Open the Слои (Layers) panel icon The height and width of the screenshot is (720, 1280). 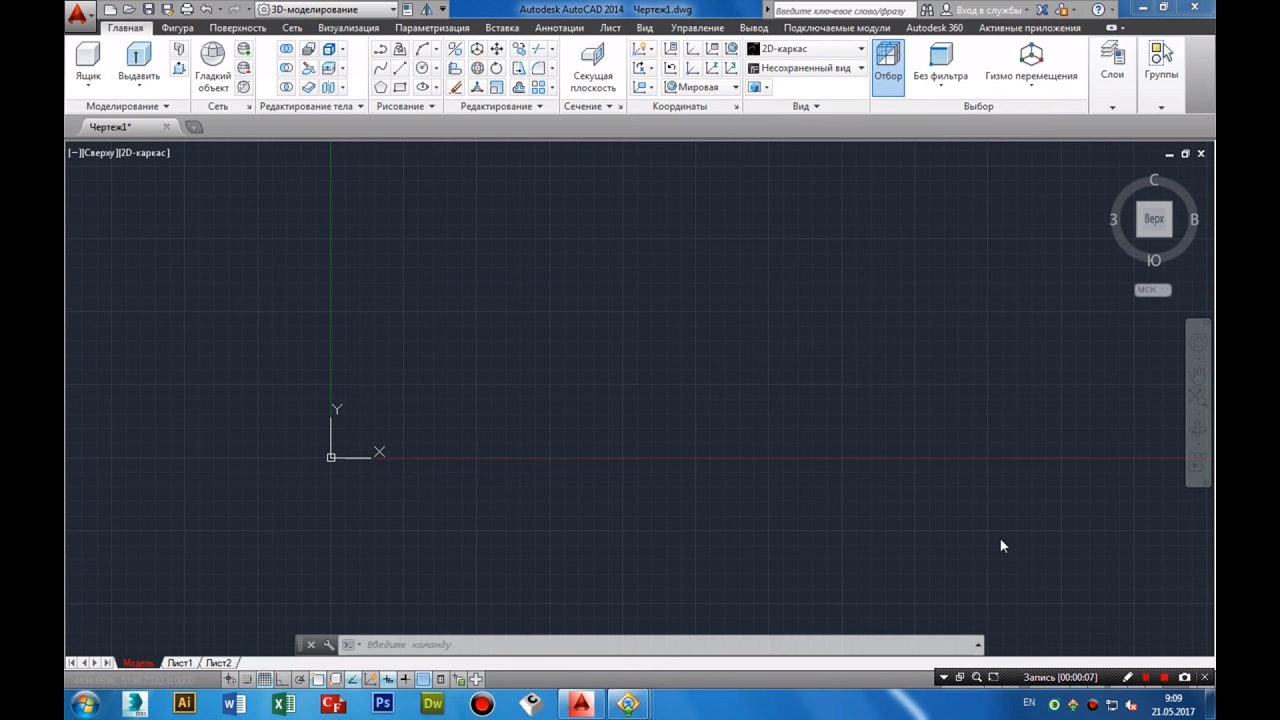point(1112,60)
